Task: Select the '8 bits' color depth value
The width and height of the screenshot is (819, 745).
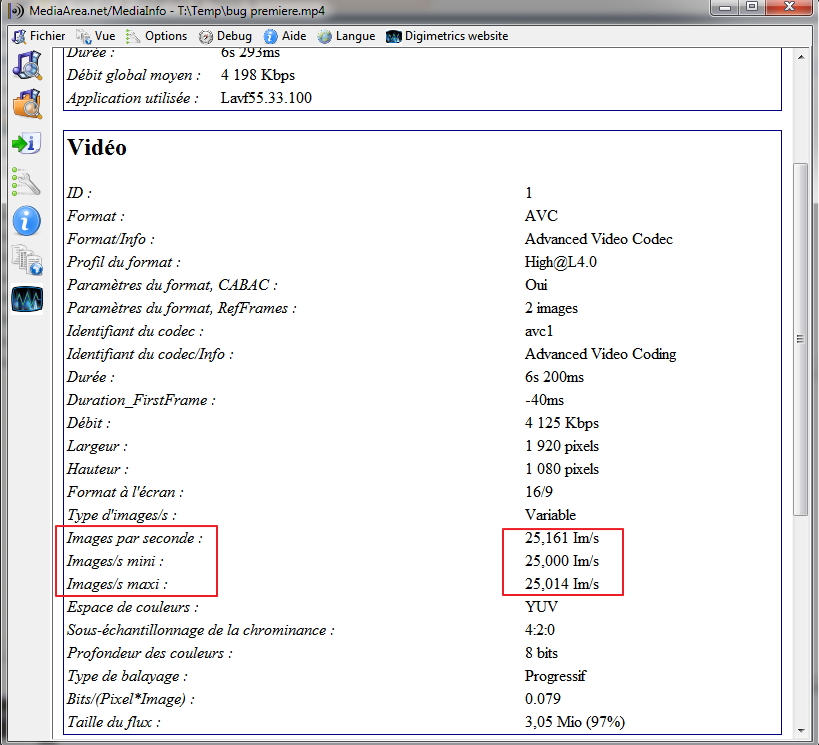Action: click(x=541, y=653)
